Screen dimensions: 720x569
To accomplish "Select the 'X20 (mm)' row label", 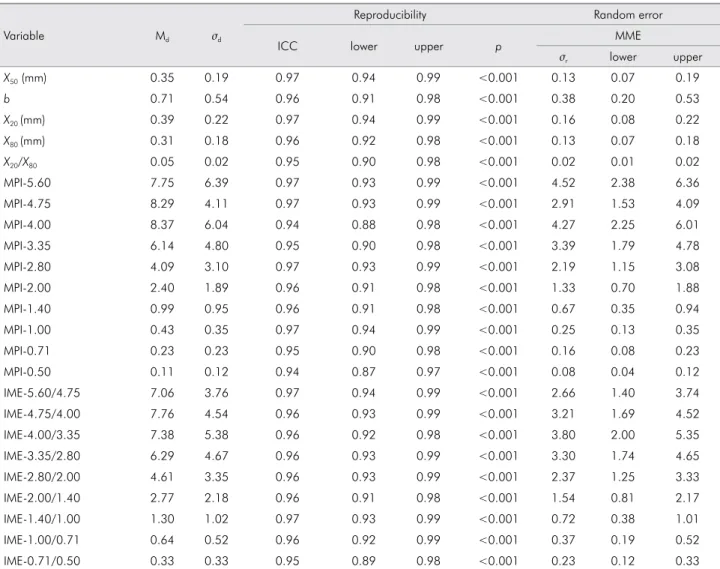I will [x=24, y=120].
